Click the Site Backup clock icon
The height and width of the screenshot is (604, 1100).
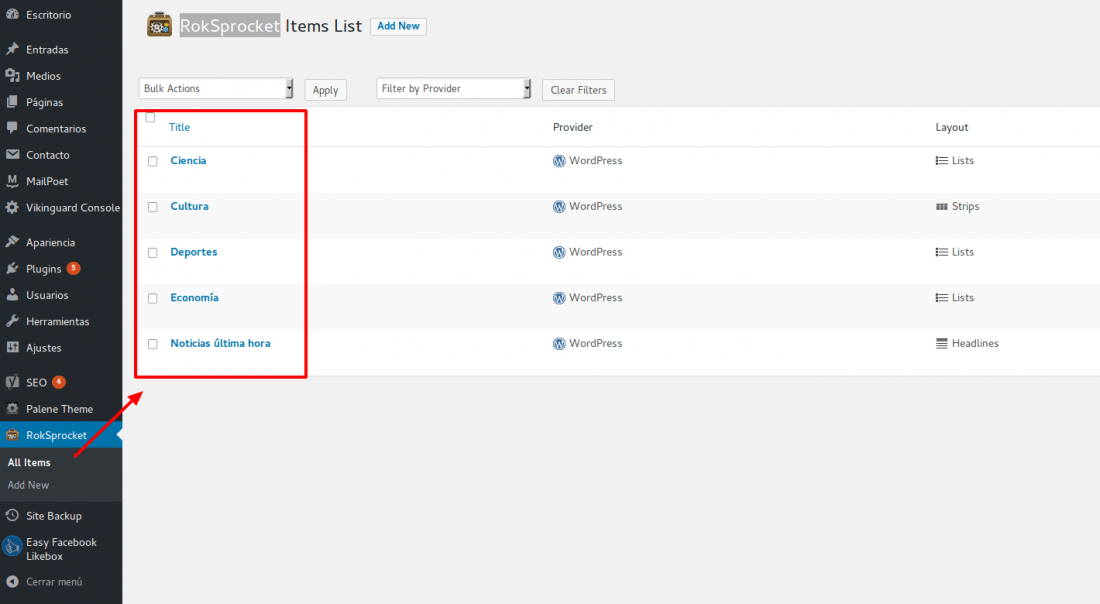click(12, 516)
